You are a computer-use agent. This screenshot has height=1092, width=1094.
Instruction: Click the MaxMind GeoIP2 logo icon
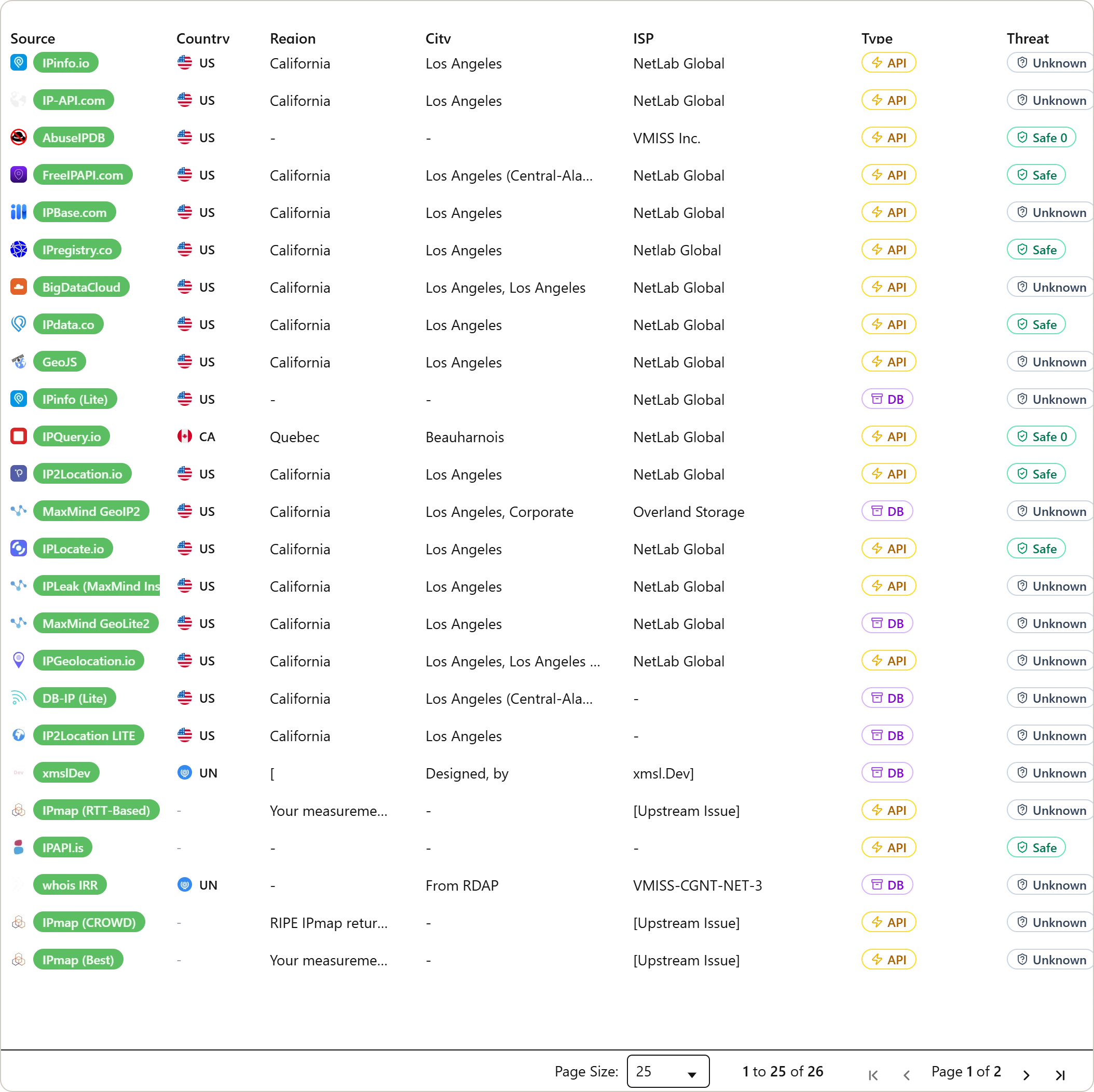point(19,511)
